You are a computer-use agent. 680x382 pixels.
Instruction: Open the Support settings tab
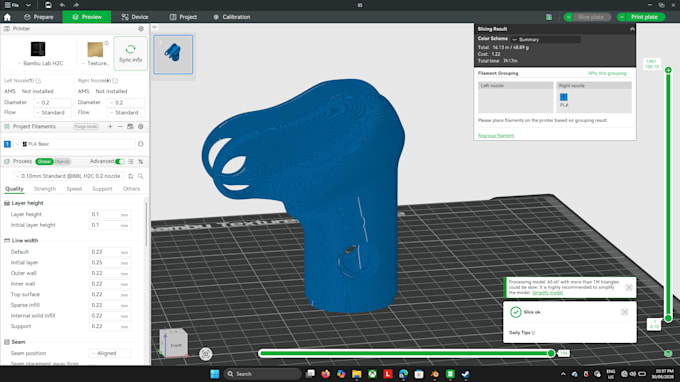click(102, 189)
